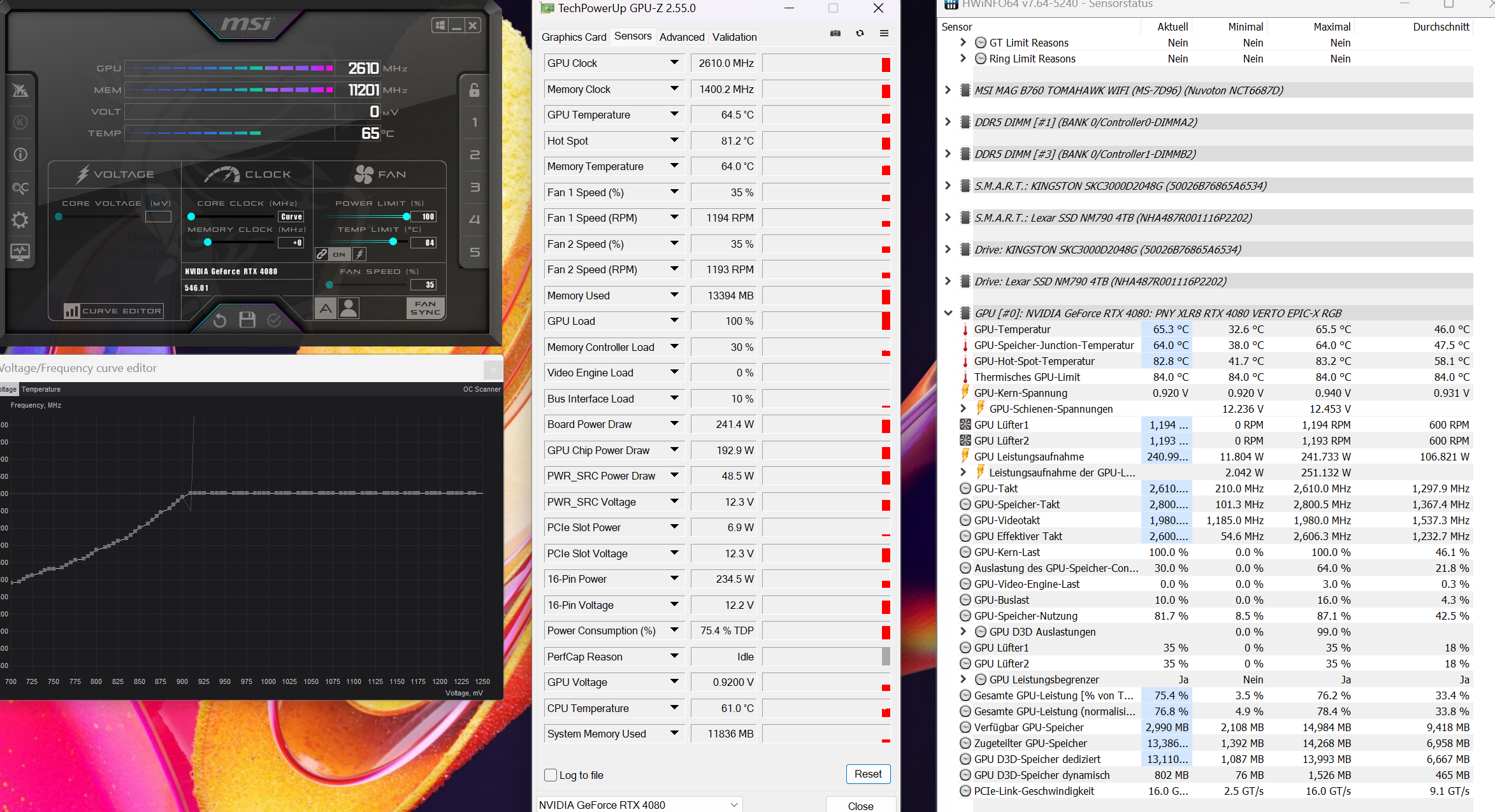Screen dimensions: 1495x812
Task: Expand the MSI MAG B760 TOMAHAWK sensor group
Action: pos(948,90)
